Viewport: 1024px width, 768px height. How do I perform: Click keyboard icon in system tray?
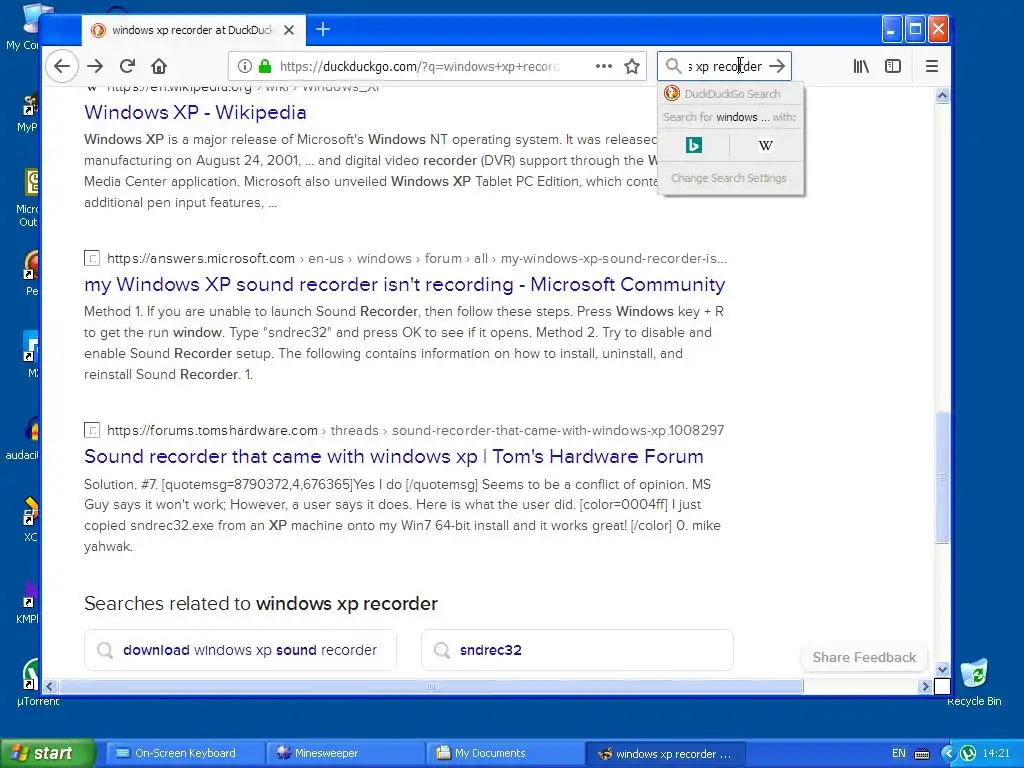[921, 754]
